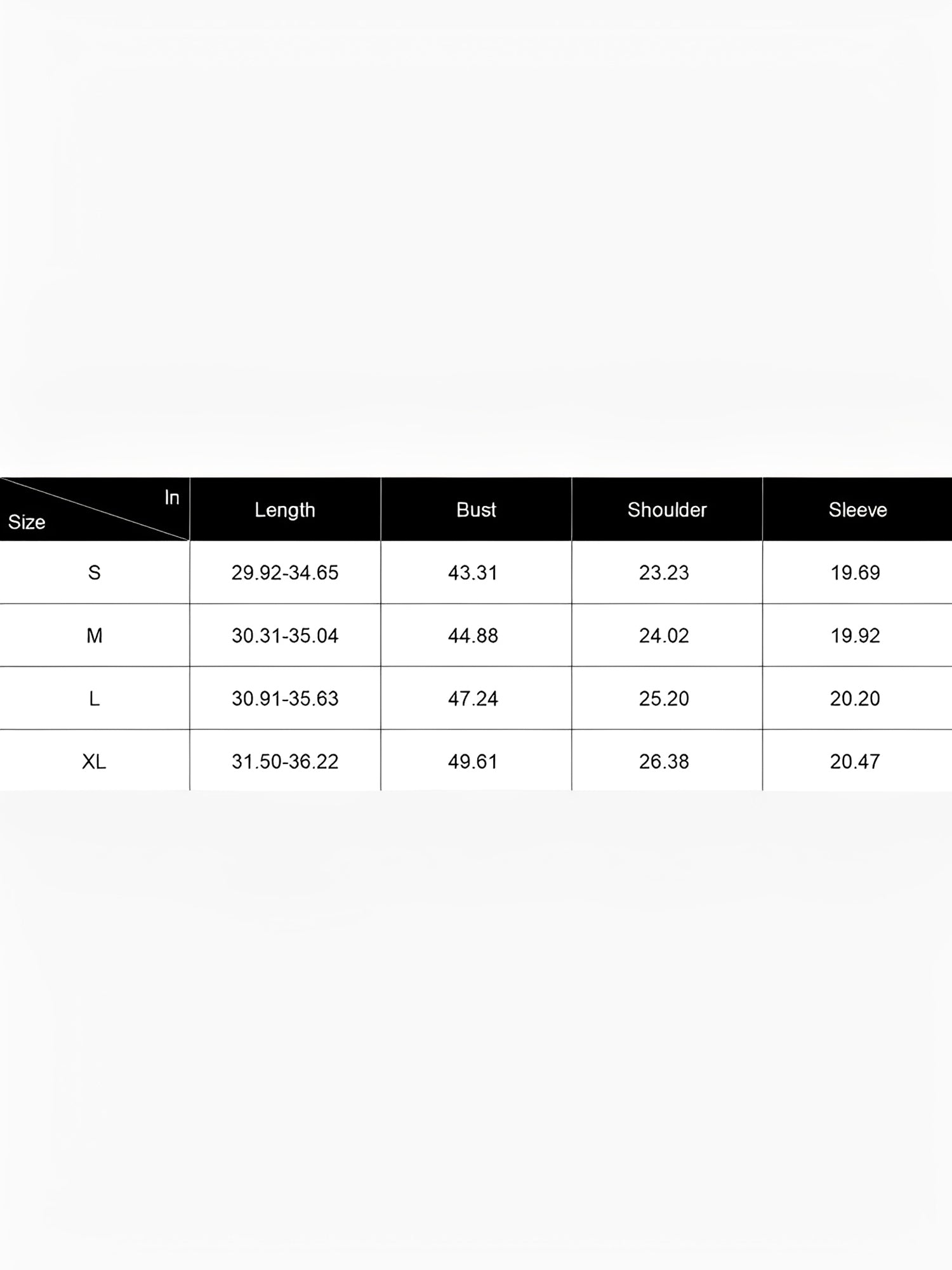952x1270 pixels.
Task: Click the 30.91-35.63 length cell
Action: (x=285, y=698)
